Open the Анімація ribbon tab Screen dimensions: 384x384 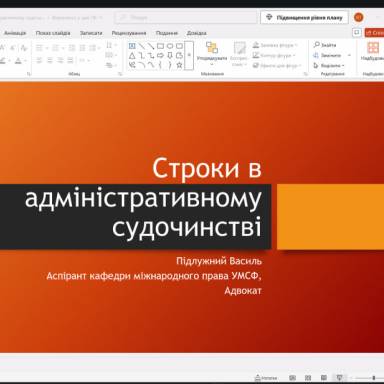(x=15, y=33)
